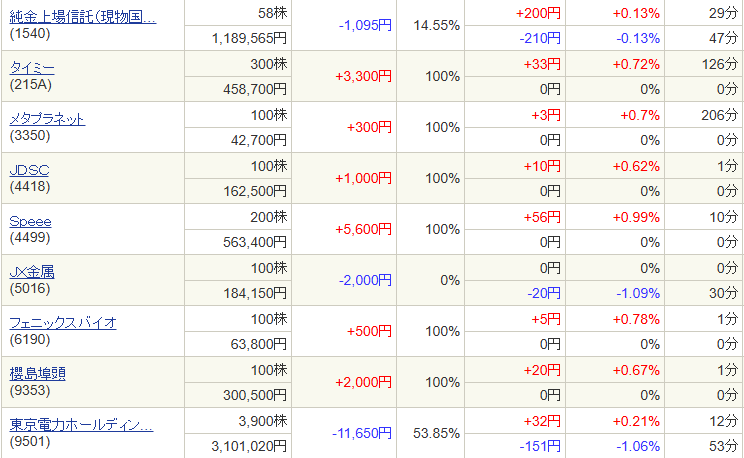The image size is (744, 458).
Task: Open the フェニックスバイオ stock link
Action: (63, 323)
